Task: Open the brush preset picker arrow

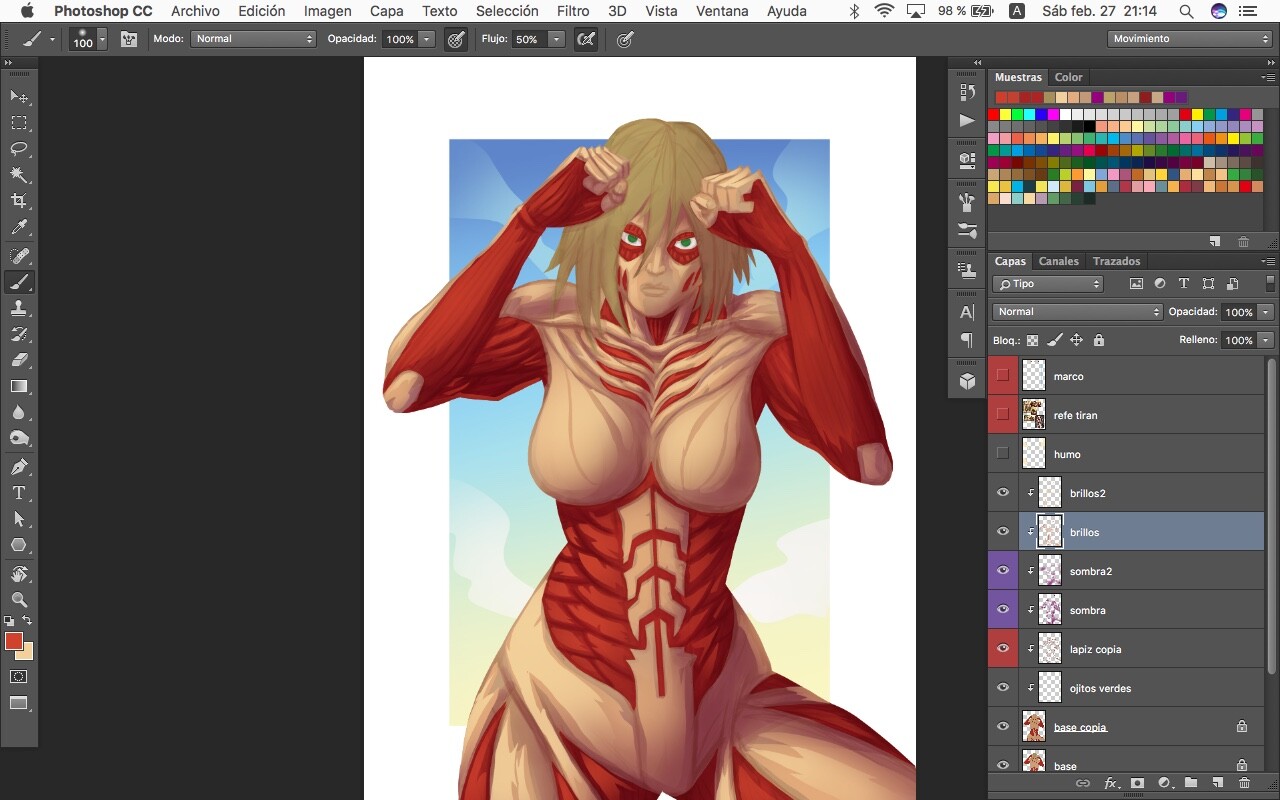Action: [x=102, y=39]
